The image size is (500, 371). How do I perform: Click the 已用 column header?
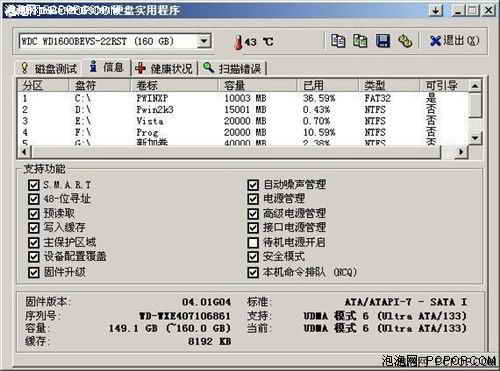coord(328,86)
